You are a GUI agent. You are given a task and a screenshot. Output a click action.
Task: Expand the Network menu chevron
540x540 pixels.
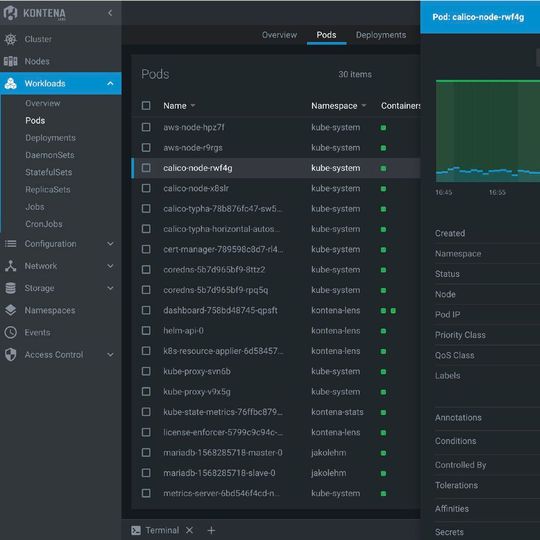coord(110,266)
